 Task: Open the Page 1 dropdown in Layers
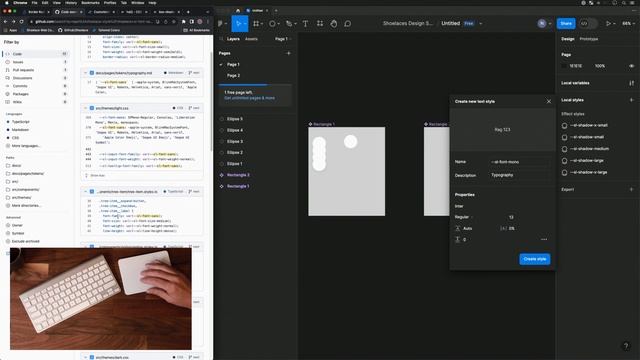(283, 39)
